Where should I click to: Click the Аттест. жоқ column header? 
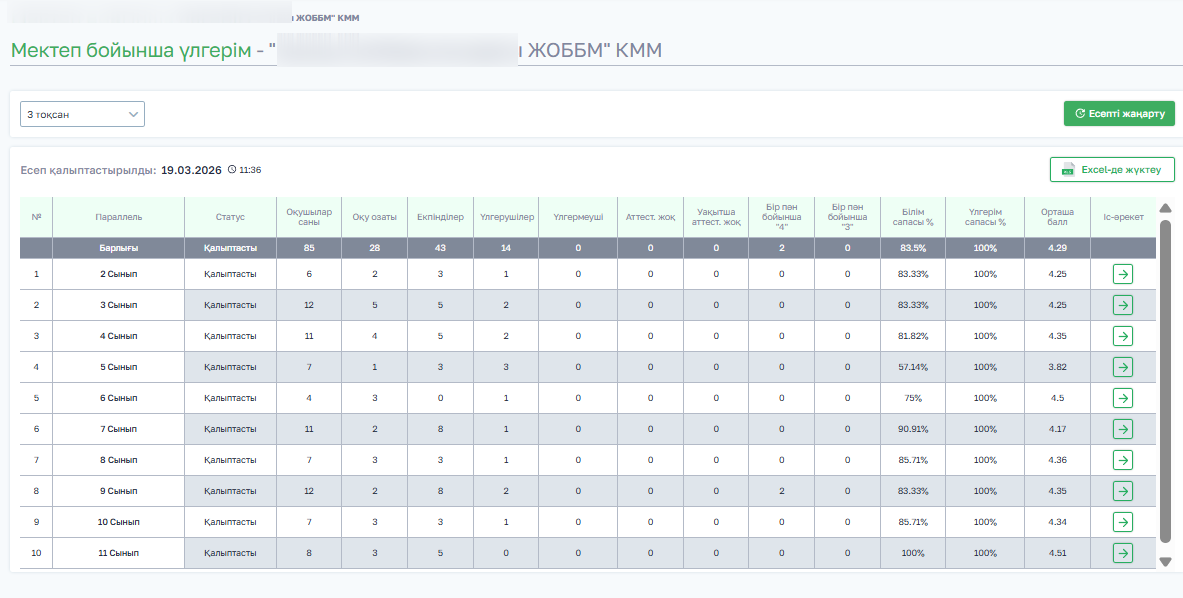[x=650, y=217]
